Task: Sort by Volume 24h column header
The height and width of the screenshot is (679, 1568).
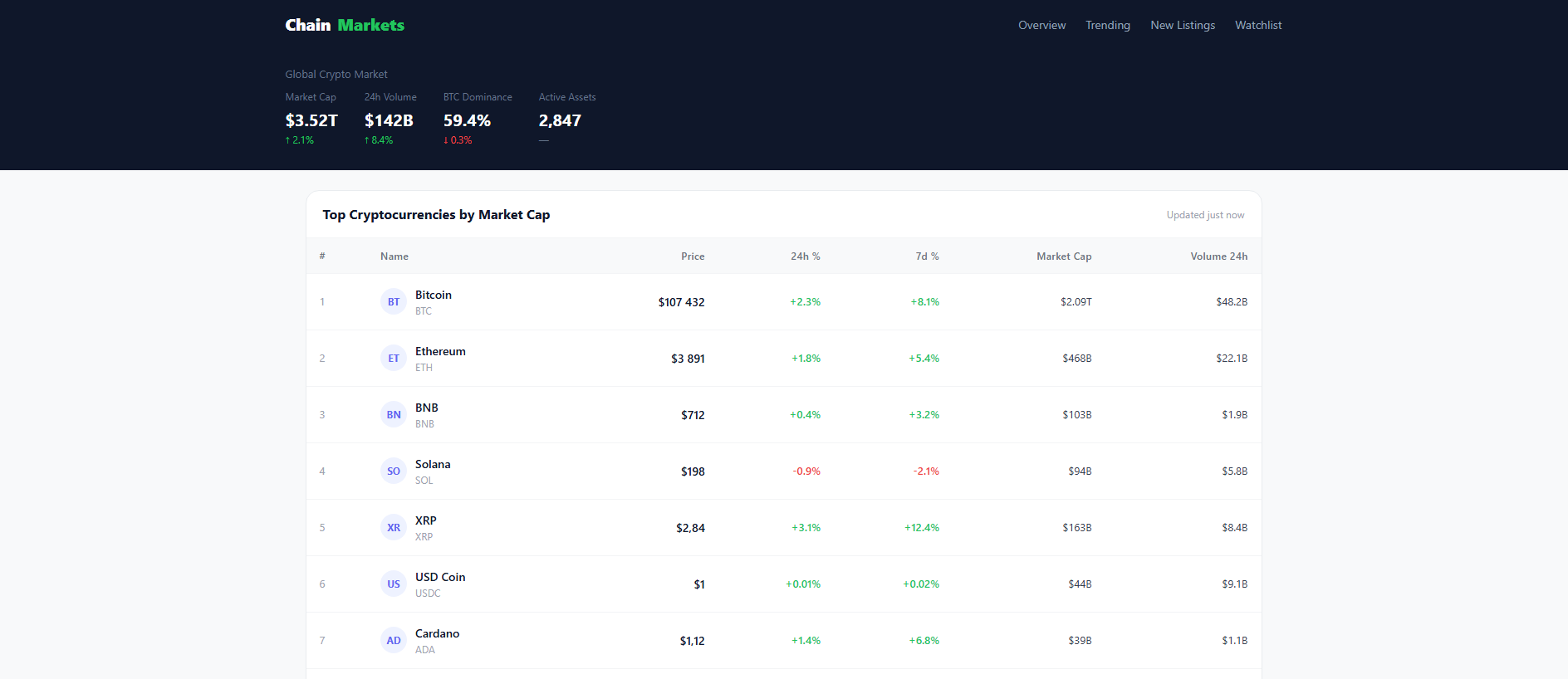Action: [1219, 256]
